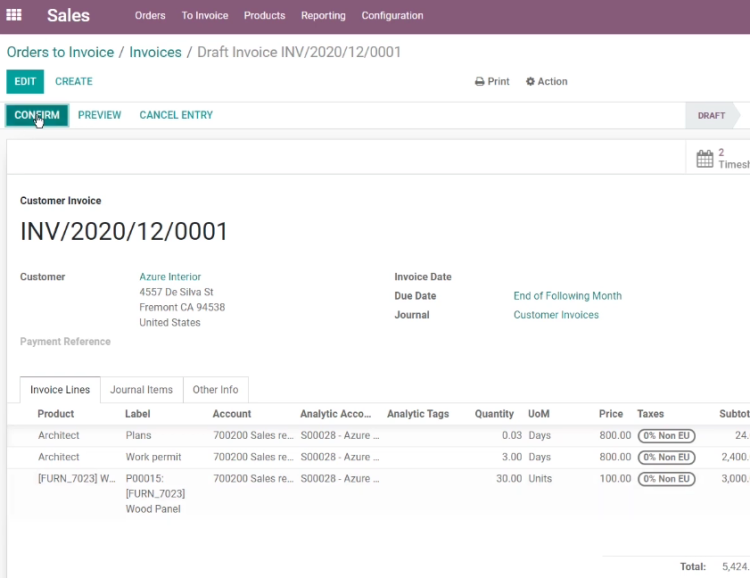
Task: Sort by Product column header
Action: point(55,414)
